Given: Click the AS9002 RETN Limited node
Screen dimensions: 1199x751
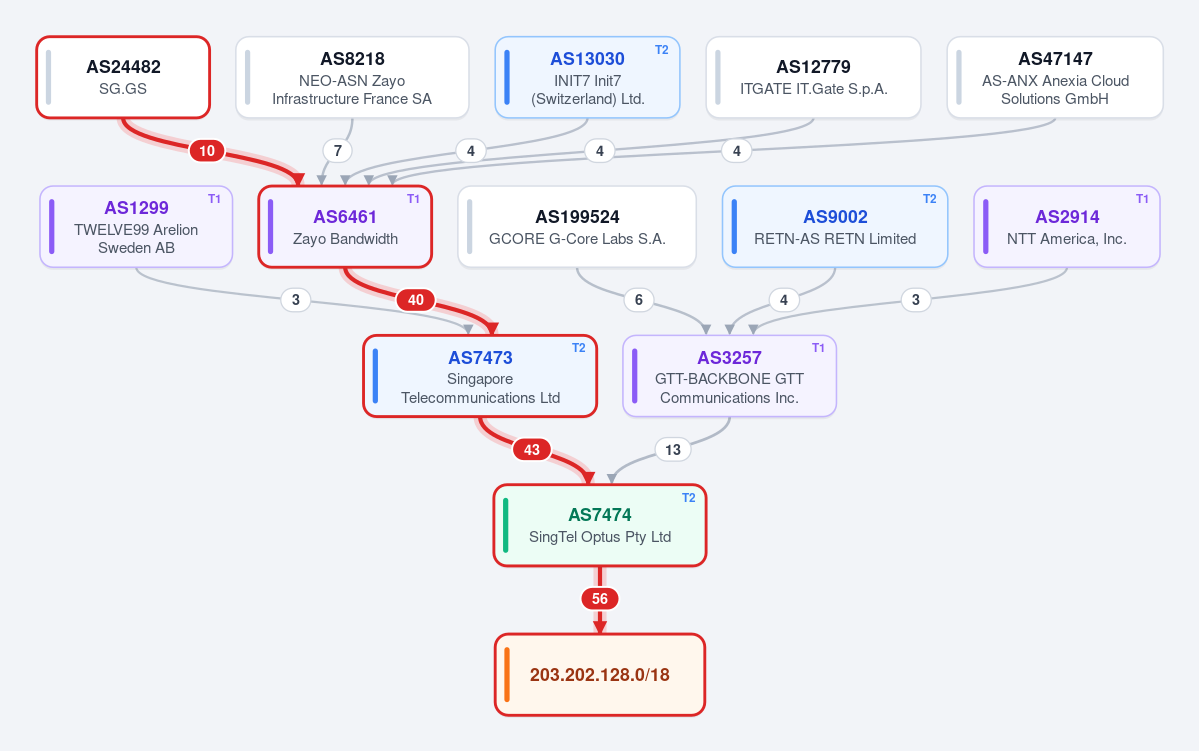Looking at the screenshot, I should click(x=835, y=227).
